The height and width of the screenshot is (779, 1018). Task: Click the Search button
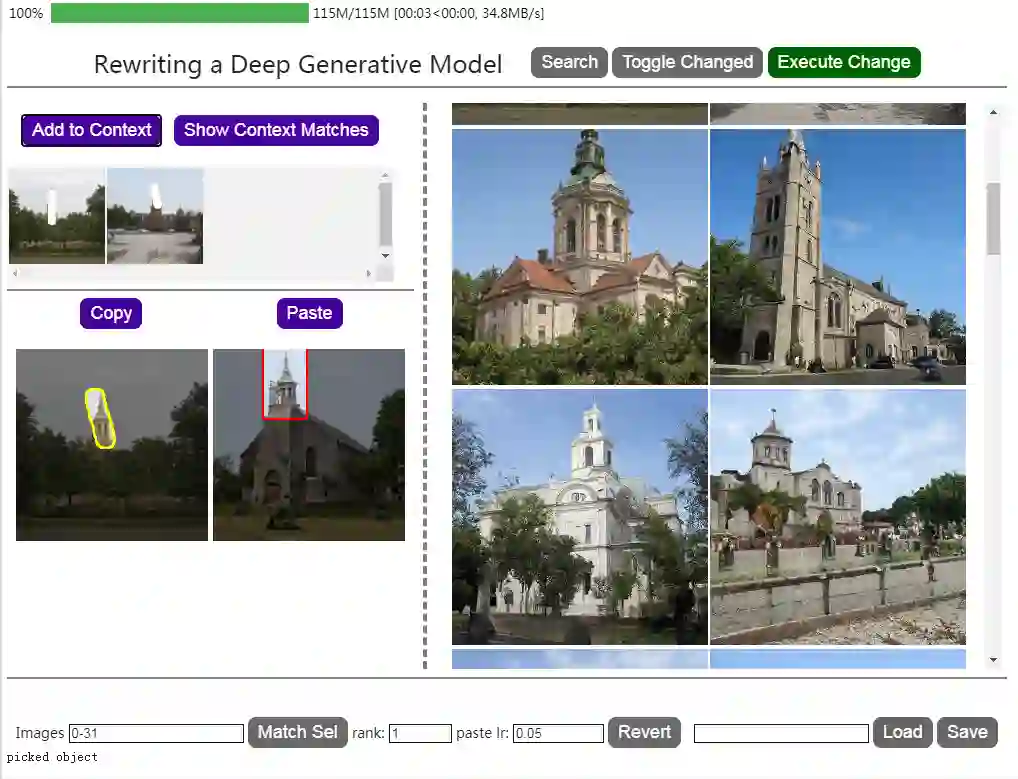569,62
